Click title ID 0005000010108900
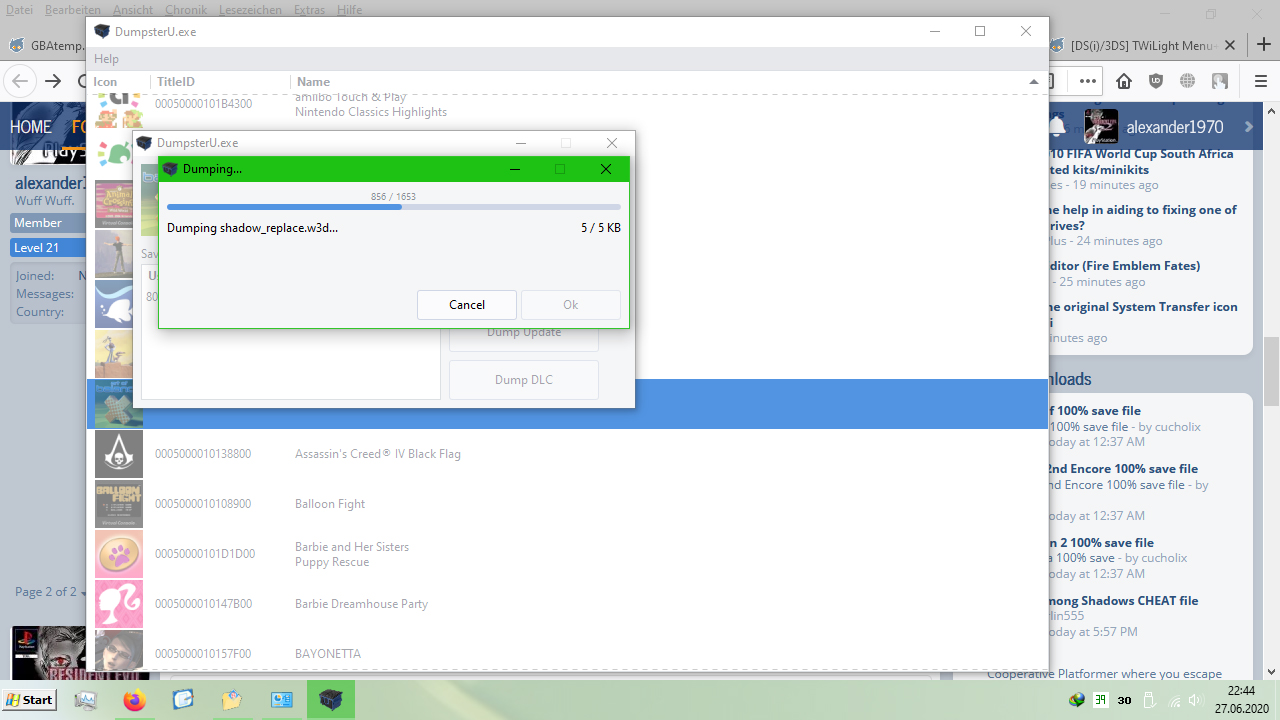 203,504
